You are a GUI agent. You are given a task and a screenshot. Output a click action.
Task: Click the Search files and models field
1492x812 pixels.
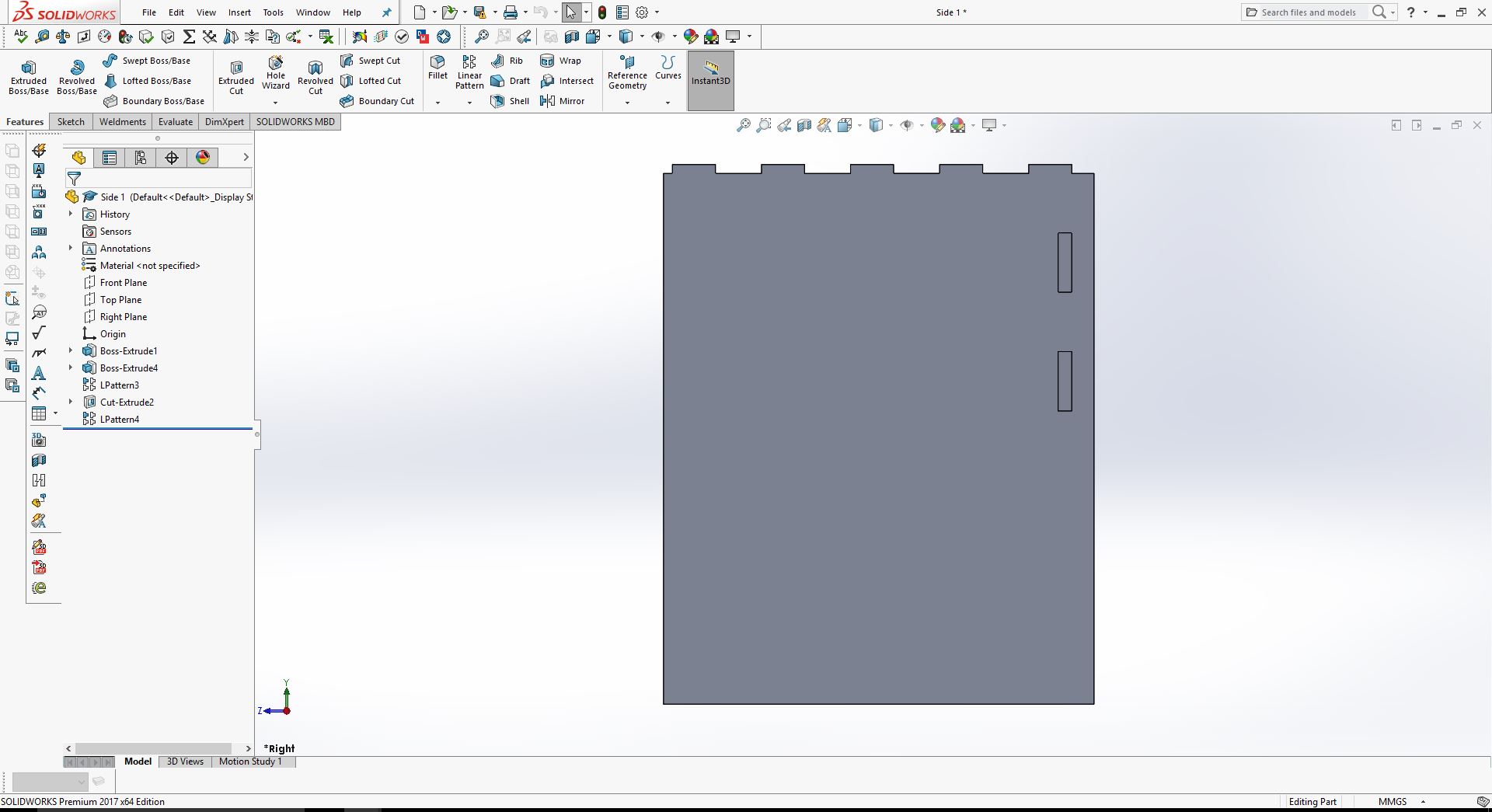pyautogui.click(x=1309, y=12)
